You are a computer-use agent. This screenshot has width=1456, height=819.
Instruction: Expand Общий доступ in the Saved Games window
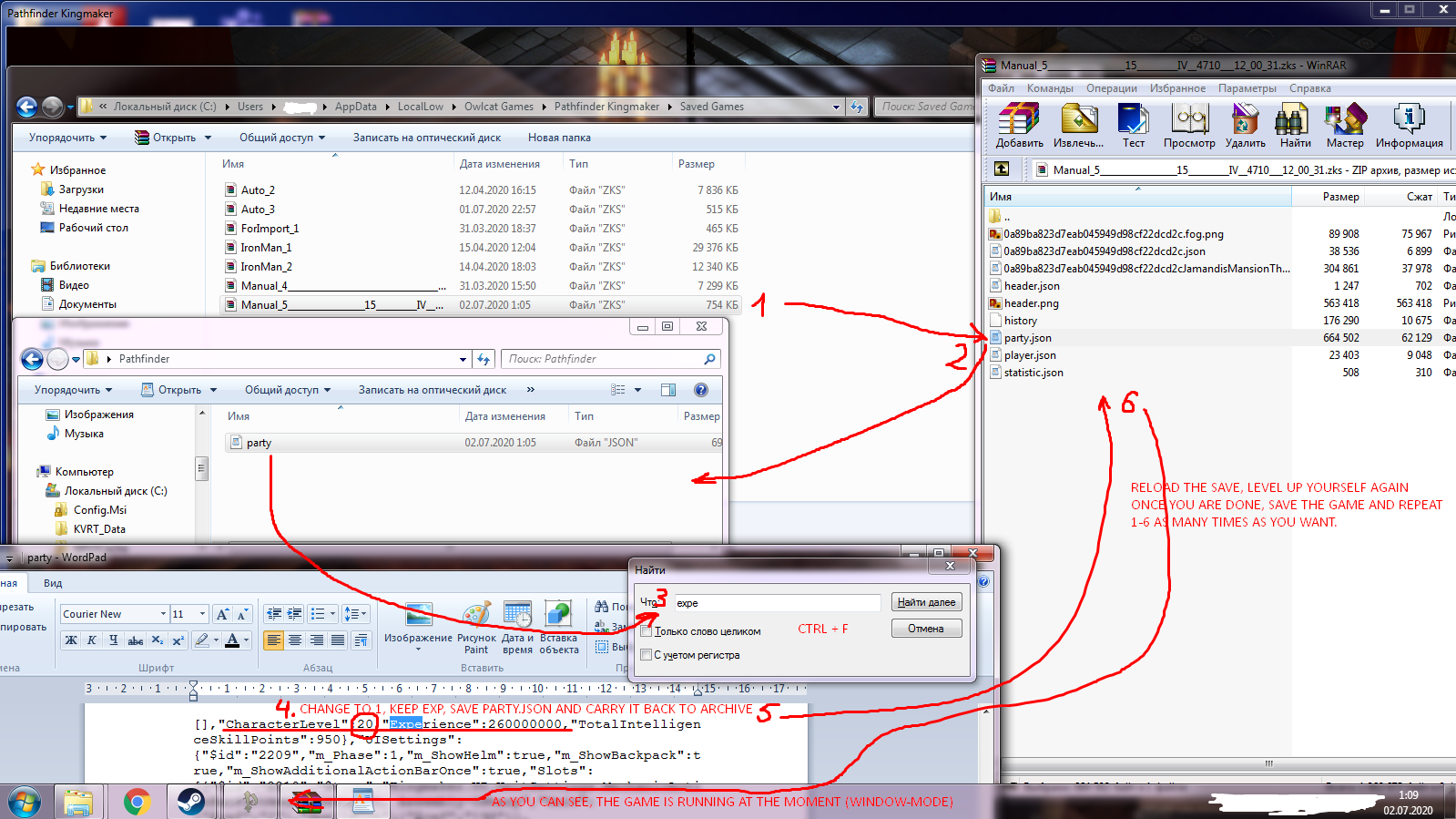point(283,138)
